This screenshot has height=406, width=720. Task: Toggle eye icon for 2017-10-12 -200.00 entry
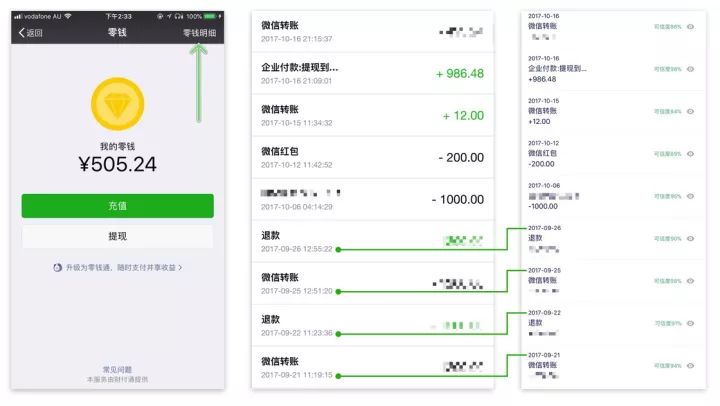pyautogui.click(x=690, y=153)
